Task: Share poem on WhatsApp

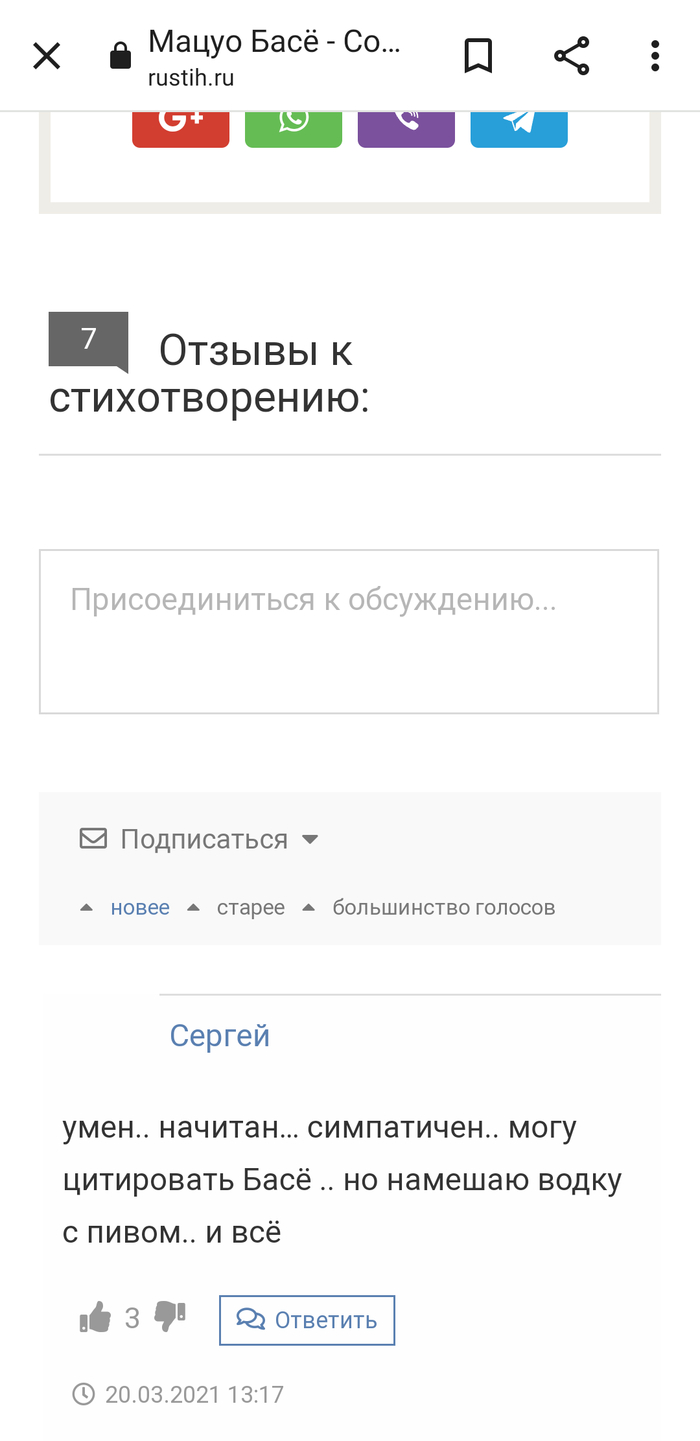Action: (293, 123)
